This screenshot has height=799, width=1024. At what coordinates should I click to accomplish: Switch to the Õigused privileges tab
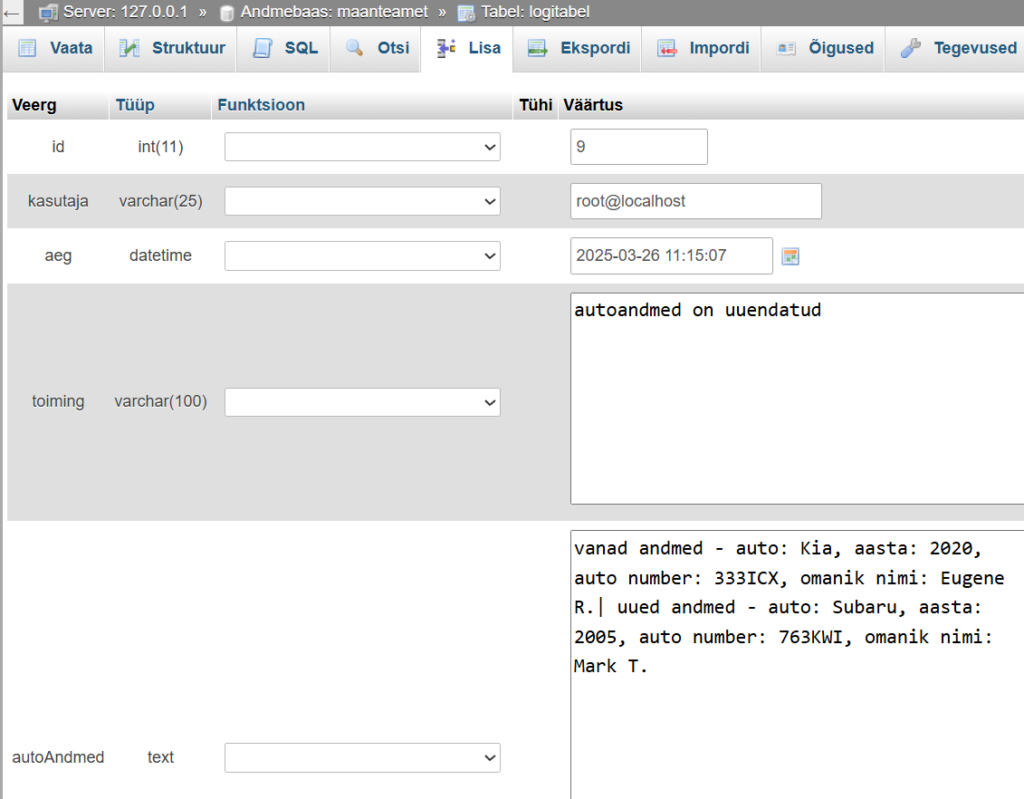(x=826, y=48)
